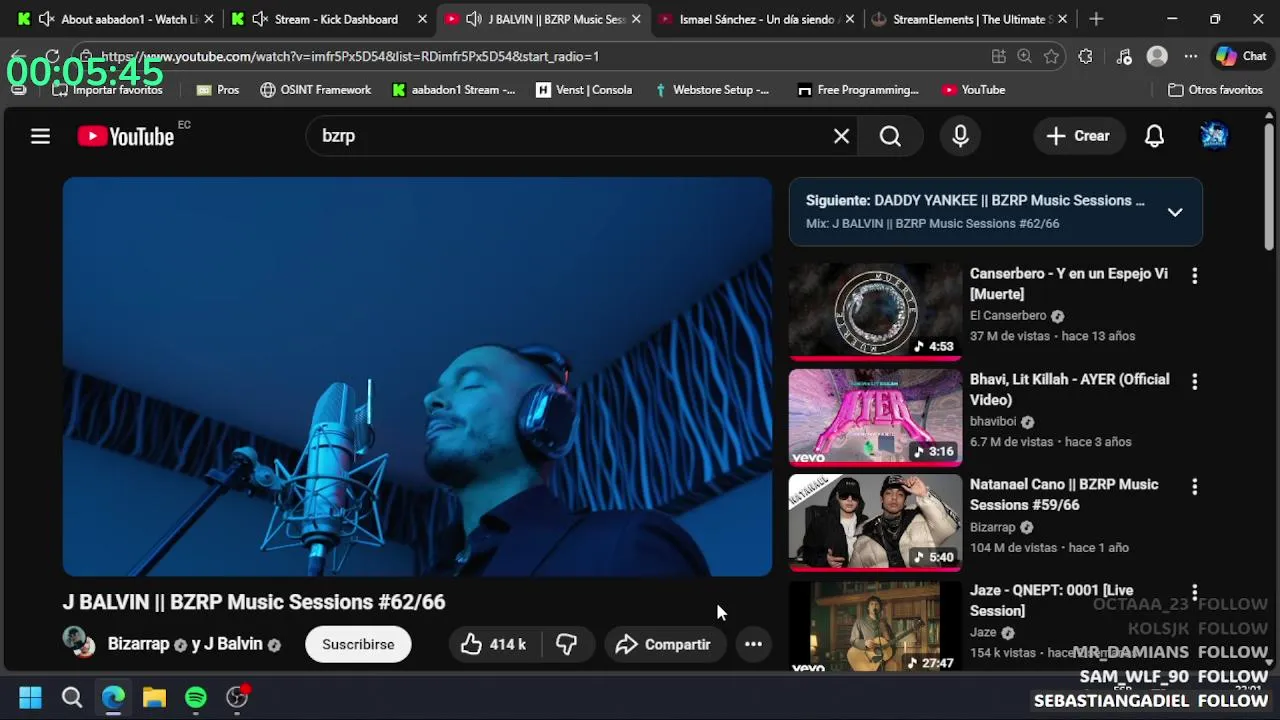Screen dimensions: 1280x720
Task: Click the Compartir share button
Action: [664, 644]
